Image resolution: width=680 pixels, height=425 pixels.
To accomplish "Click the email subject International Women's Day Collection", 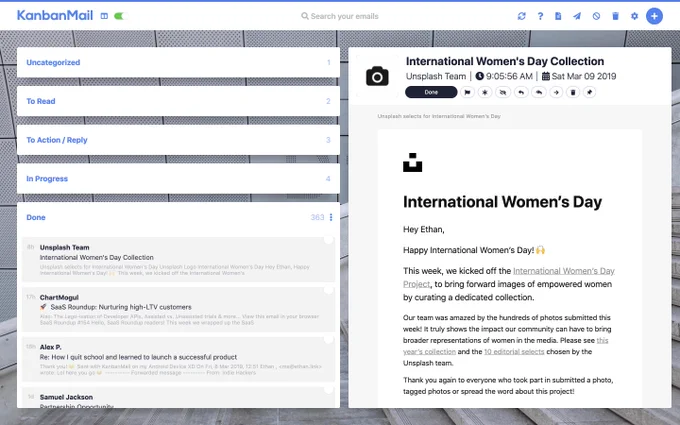I will coord(505,61).
